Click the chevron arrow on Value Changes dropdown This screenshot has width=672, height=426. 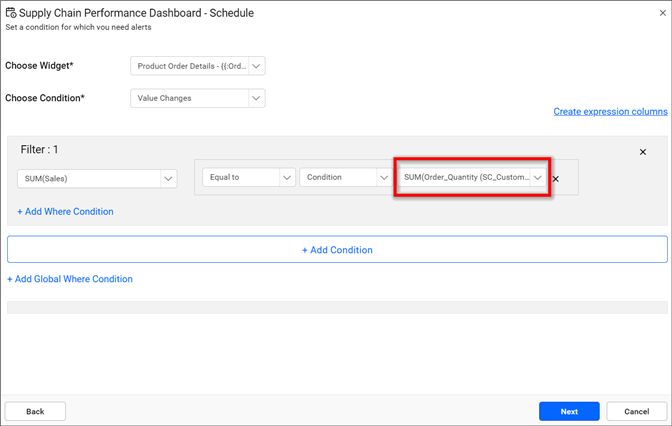point(256,98)
